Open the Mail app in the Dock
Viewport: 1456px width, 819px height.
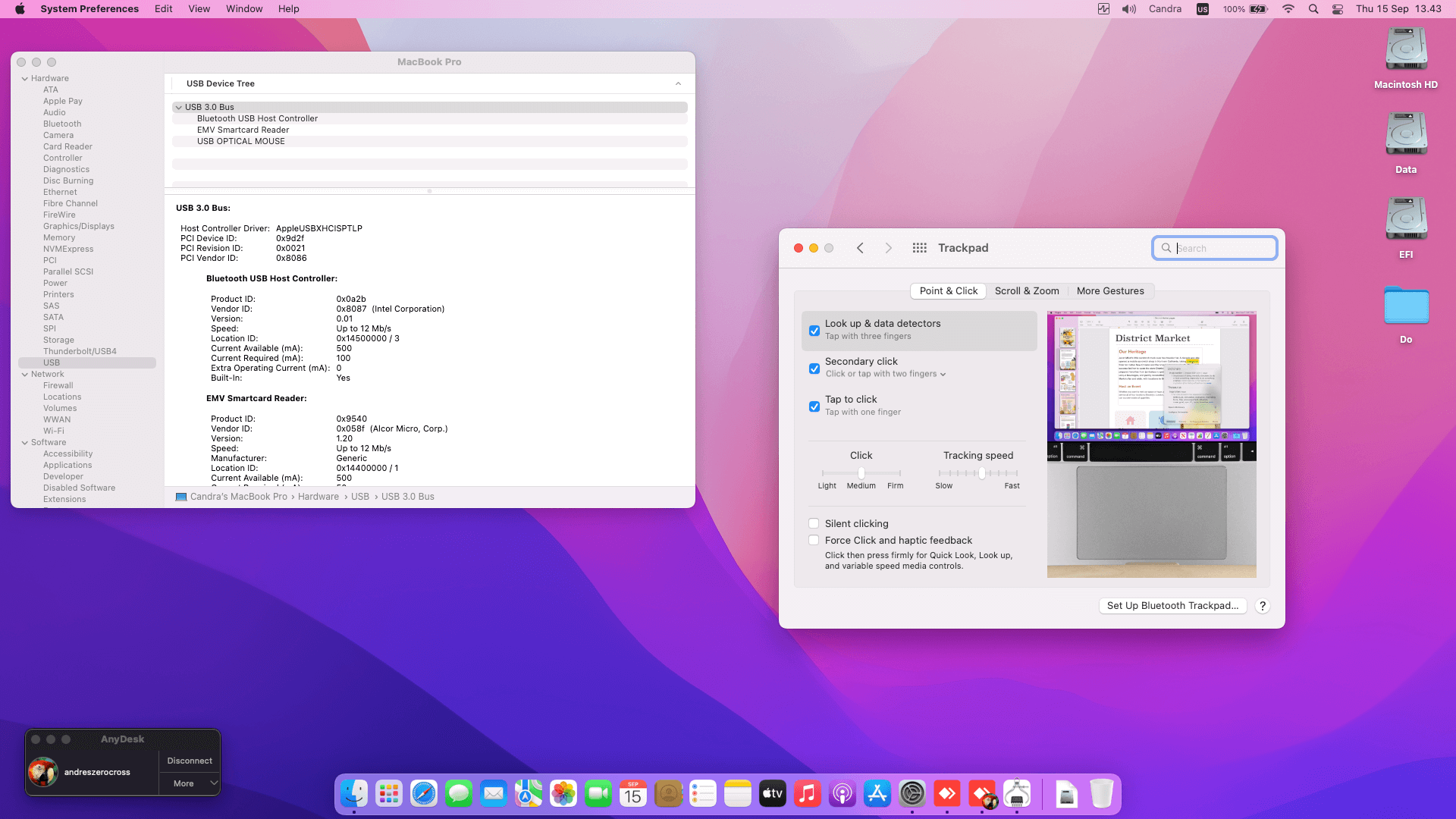pos(494,794)
